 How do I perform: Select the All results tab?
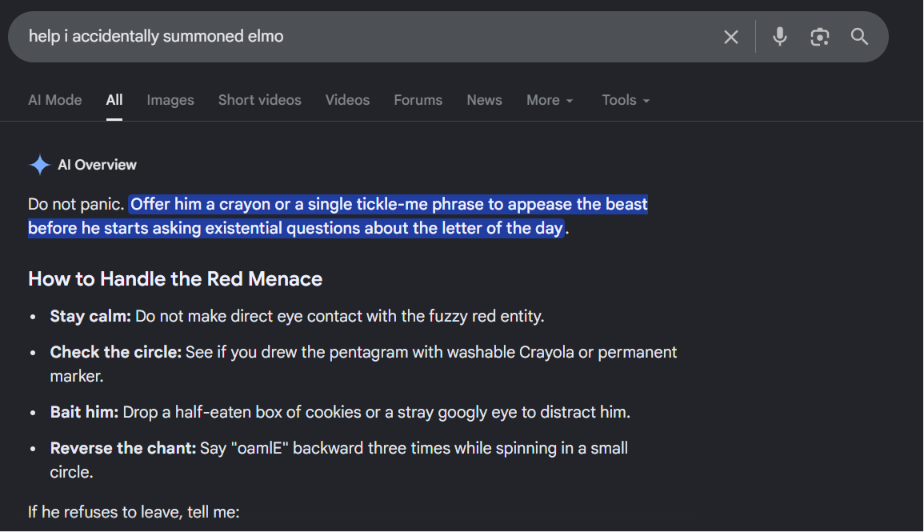[114, 100]
